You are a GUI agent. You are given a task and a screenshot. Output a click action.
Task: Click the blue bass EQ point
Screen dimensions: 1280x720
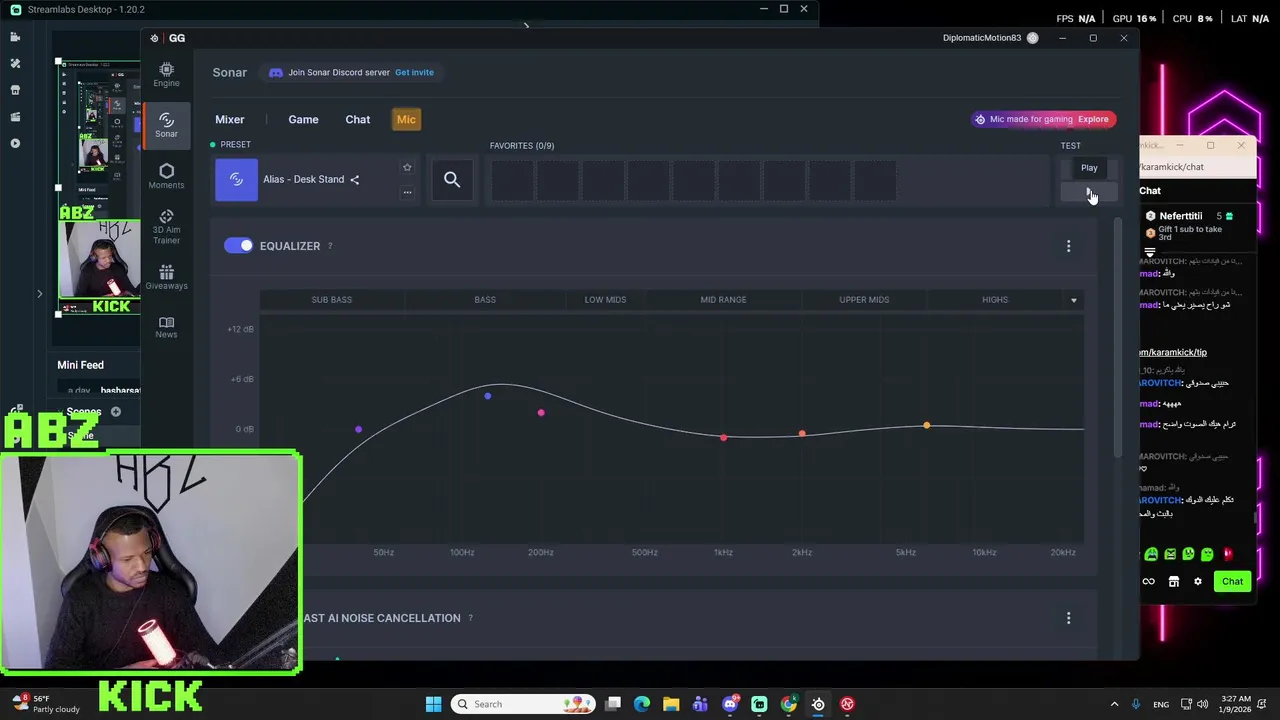(487, 396)
